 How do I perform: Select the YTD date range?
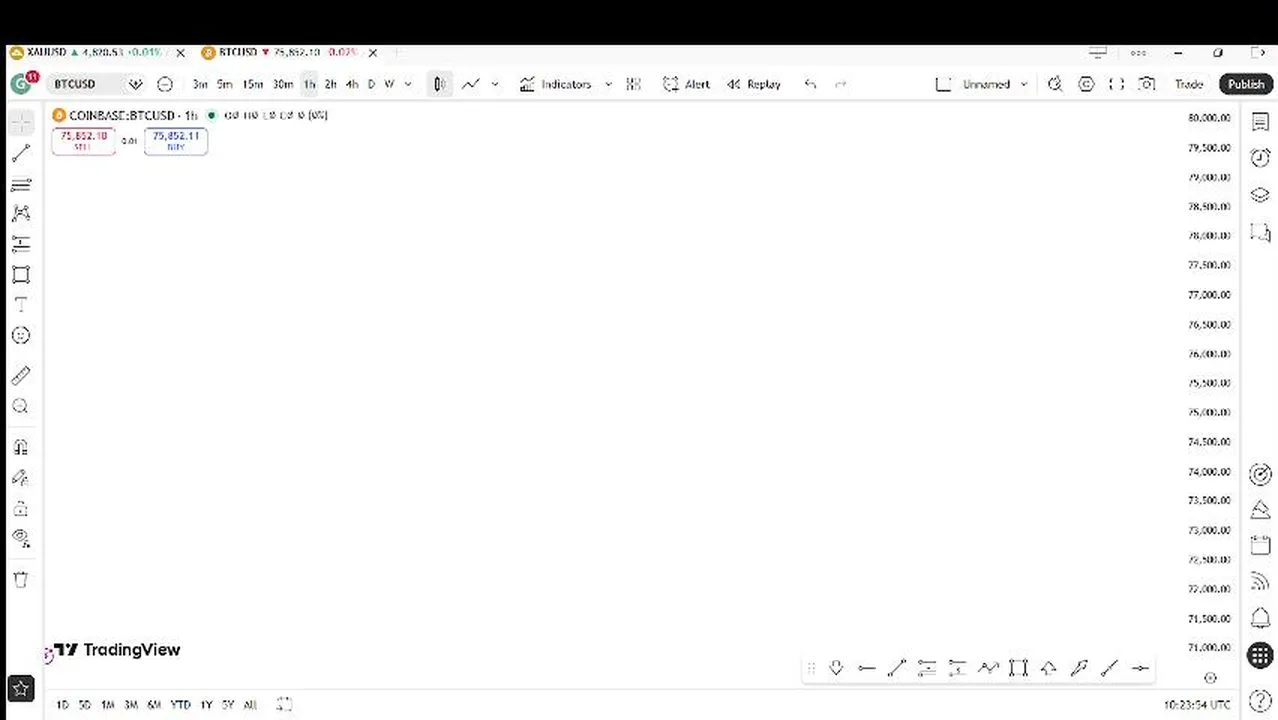click(180, 705)
